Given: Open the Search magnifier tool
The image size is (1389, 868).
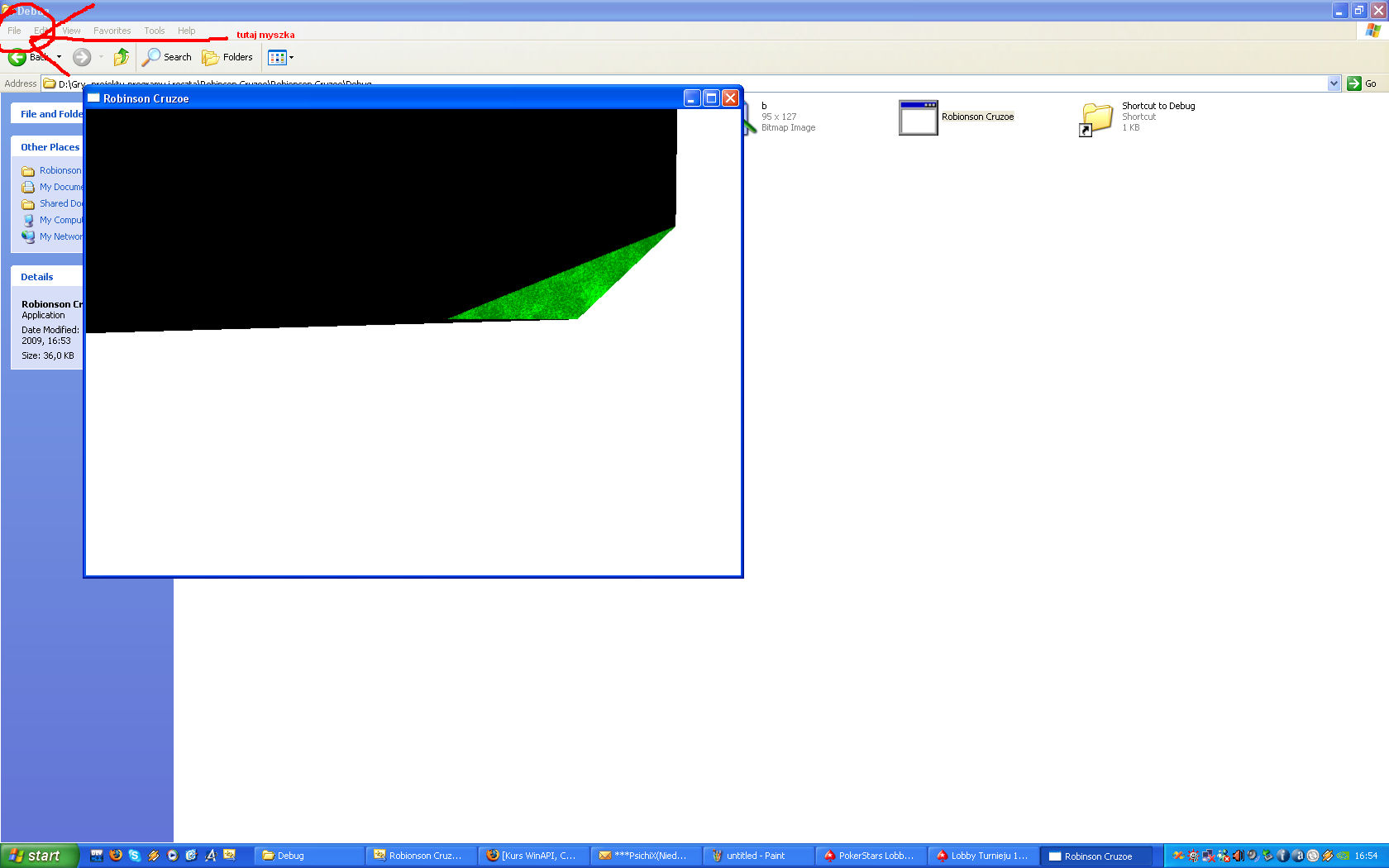Looking at the screenshot, I should pyautogui.click(x=167, y=57).
